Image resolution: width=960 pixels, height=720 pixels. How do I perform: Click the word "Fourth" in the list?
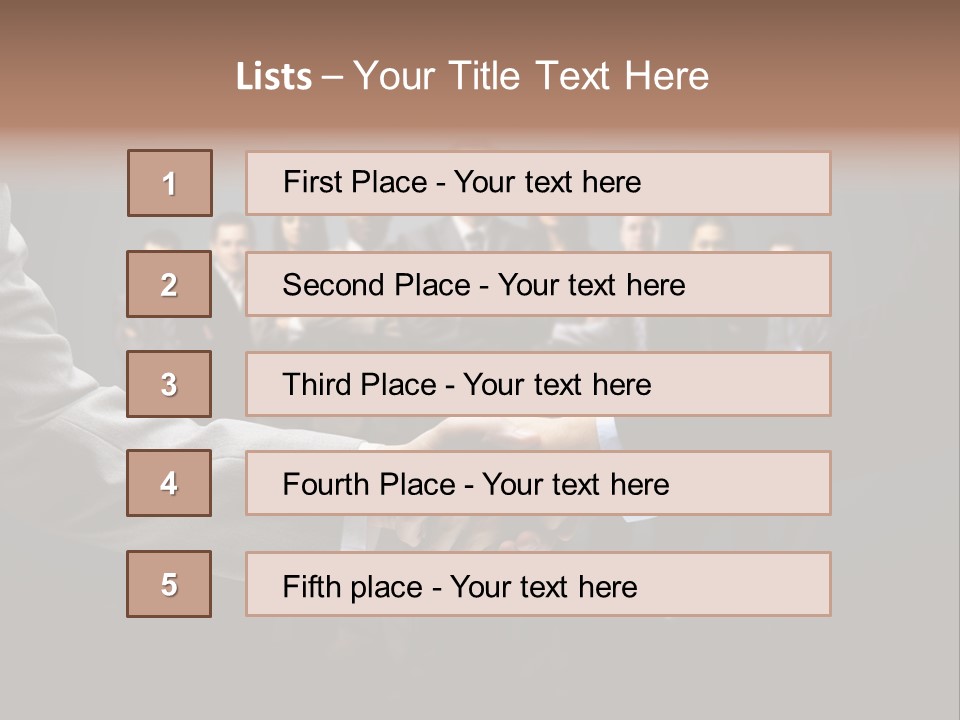pos(328,485)
